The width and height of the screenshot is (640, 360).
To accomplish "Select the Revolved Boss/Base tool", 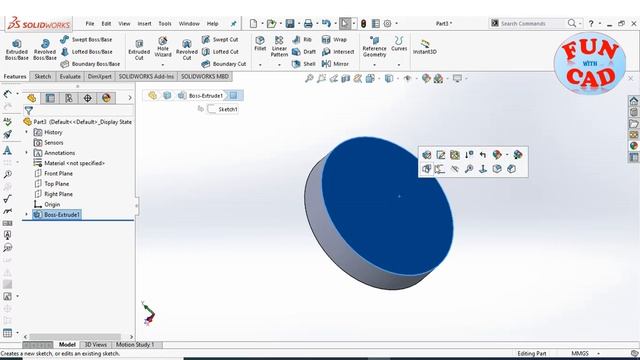I will (x=44, y=50).
